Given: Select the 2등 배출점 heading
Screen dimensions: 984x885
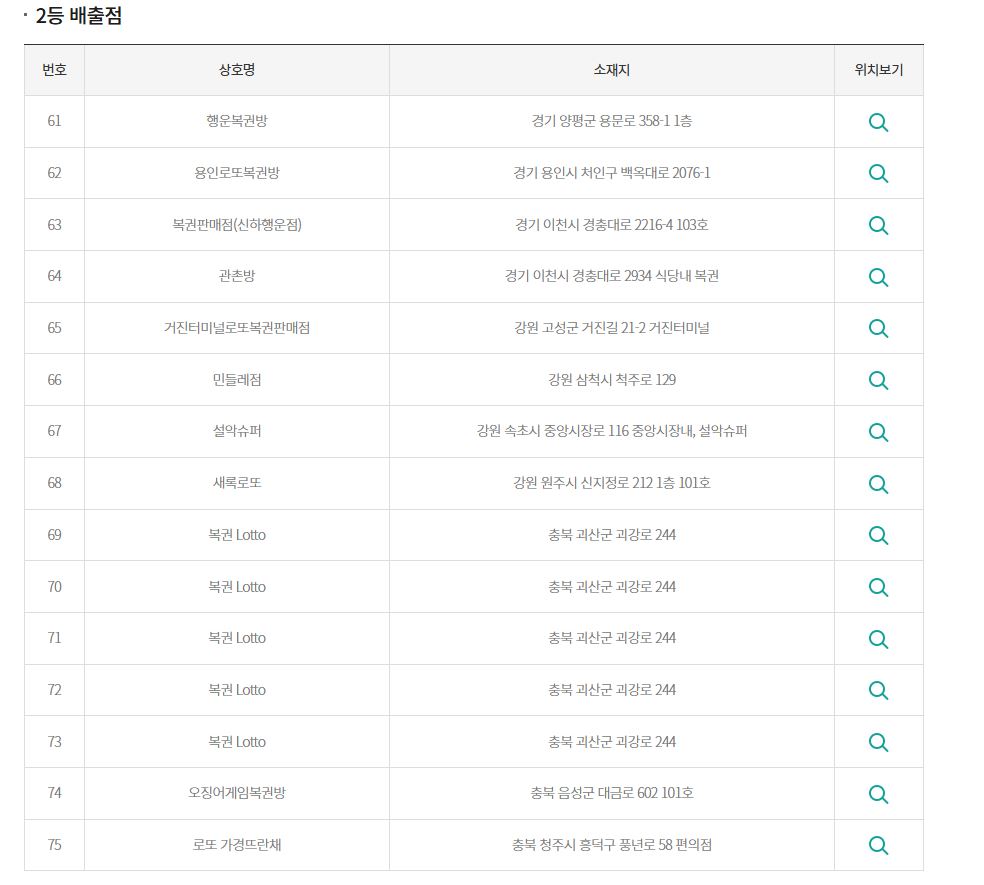Looking at the screenshot, I should [78, 16].
